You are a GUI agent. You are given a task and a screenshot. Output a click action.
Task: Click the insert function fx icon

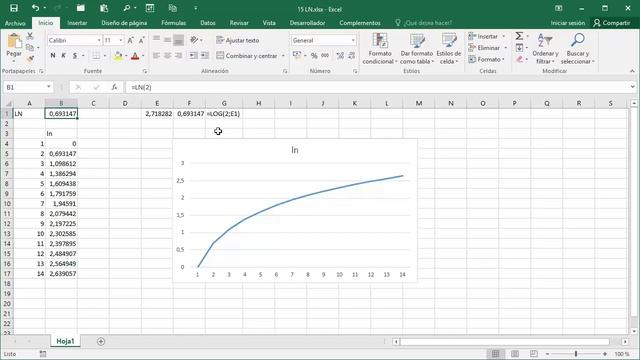click(114, 87)
